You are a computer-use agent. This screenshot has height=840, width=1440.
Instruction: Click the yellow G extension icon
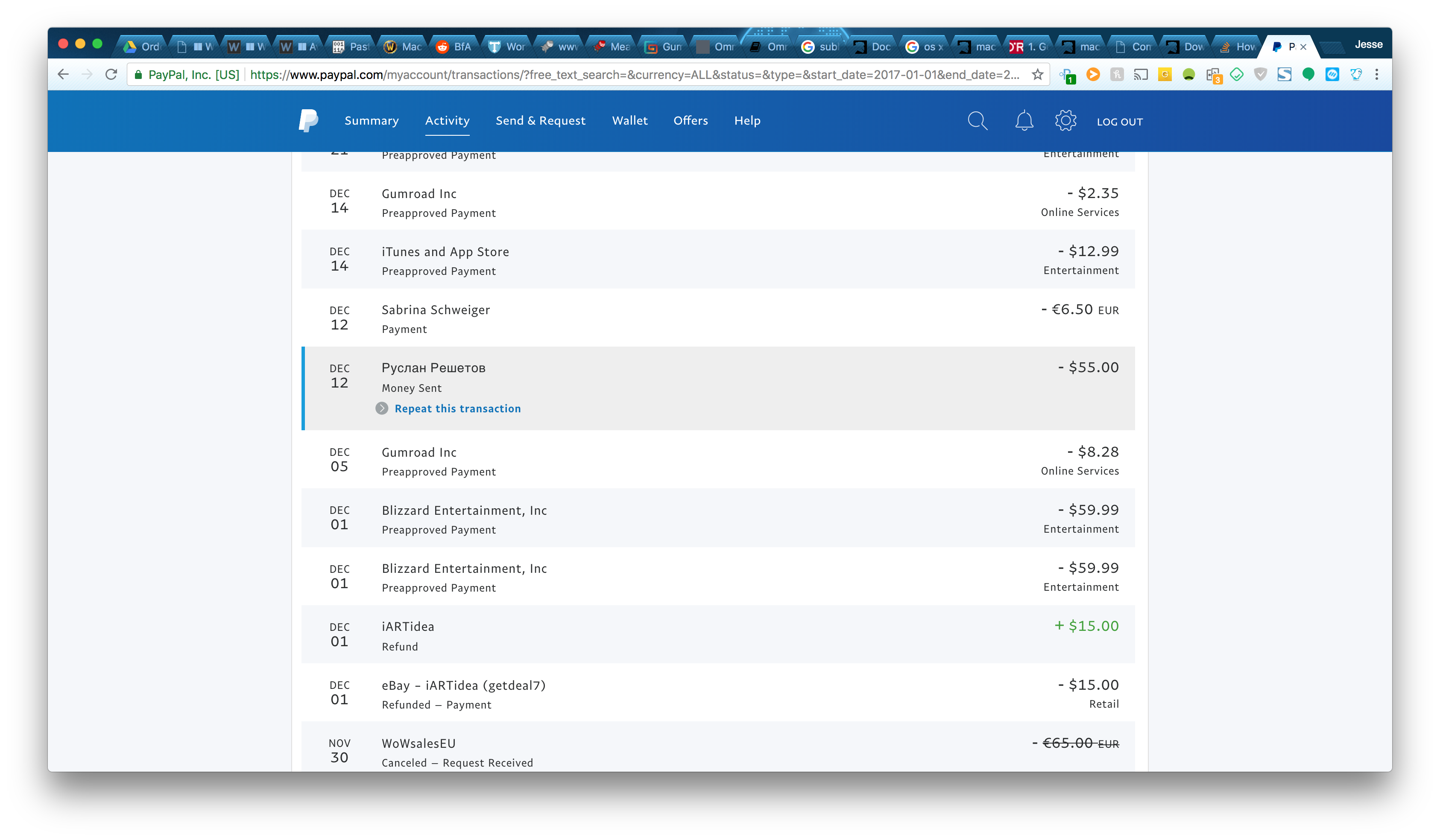tap(1165, 74)
